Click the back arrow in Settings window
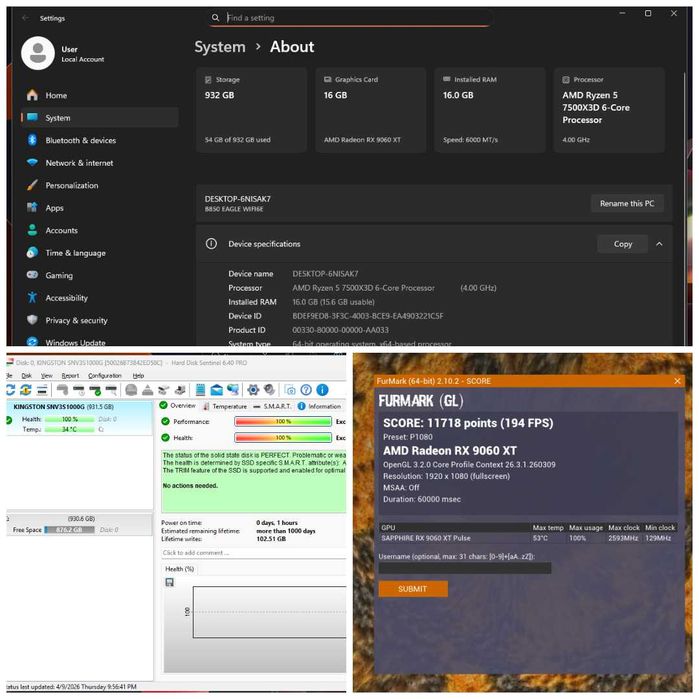699x699 pixels. coord(25,18)
